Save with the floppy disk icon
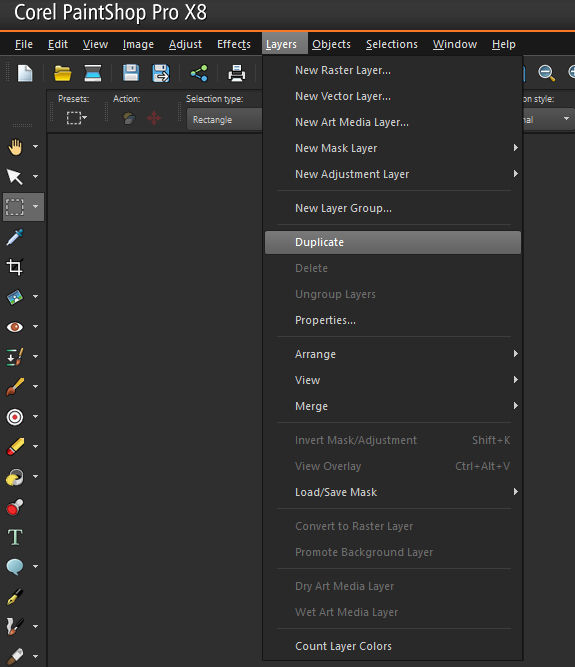This screenshot has height=667, width=575. click(131, 73)
